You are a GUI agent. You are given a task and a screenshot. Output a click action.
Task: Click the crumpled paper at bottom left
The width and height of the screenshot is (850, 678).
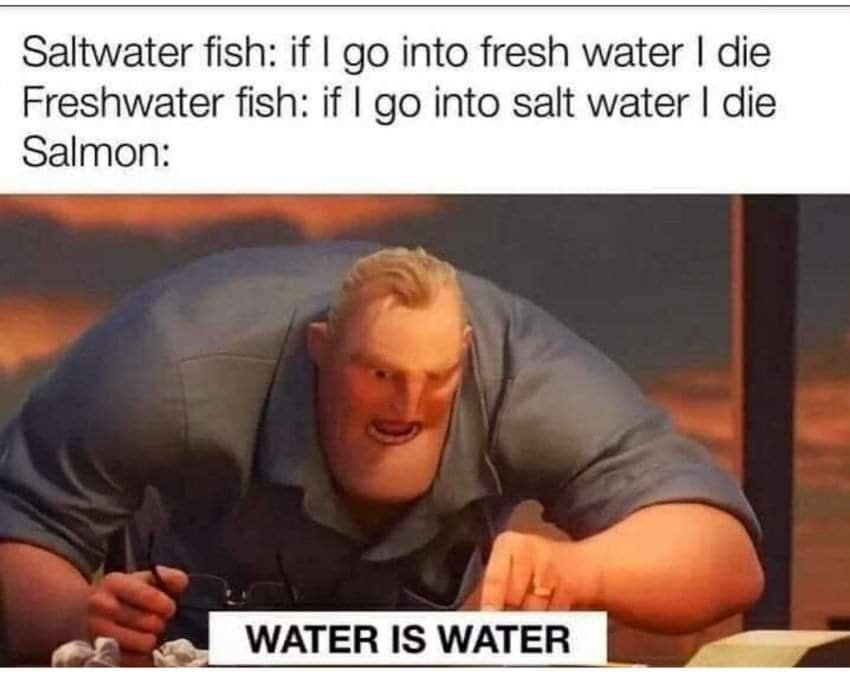[130, 651]
